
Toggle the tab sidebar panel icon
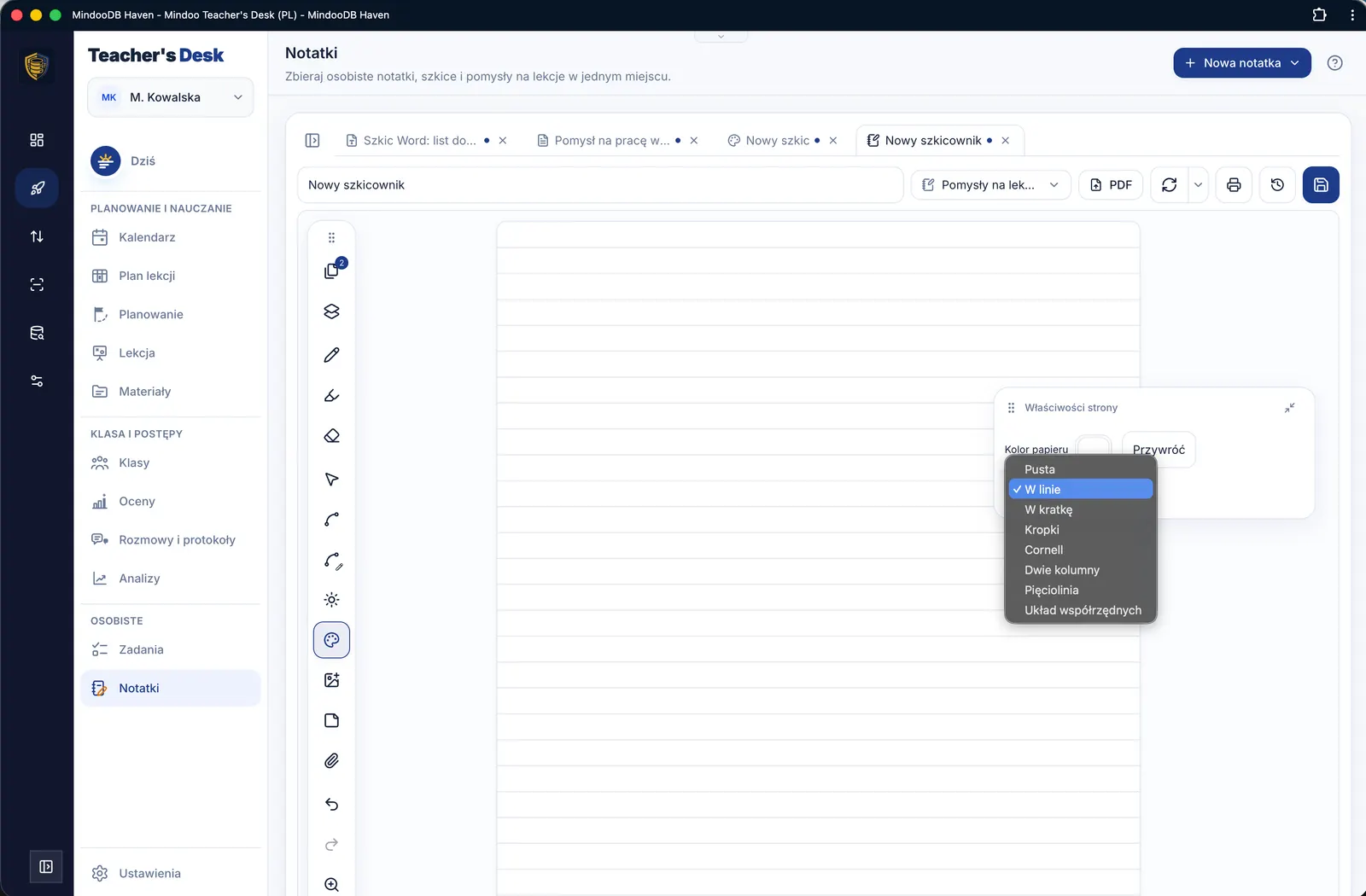pos(312,141)
